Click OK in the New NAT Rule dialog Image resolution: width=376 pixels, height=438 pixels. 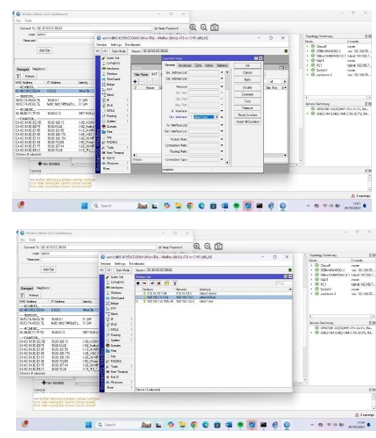(x=247, y=66)
